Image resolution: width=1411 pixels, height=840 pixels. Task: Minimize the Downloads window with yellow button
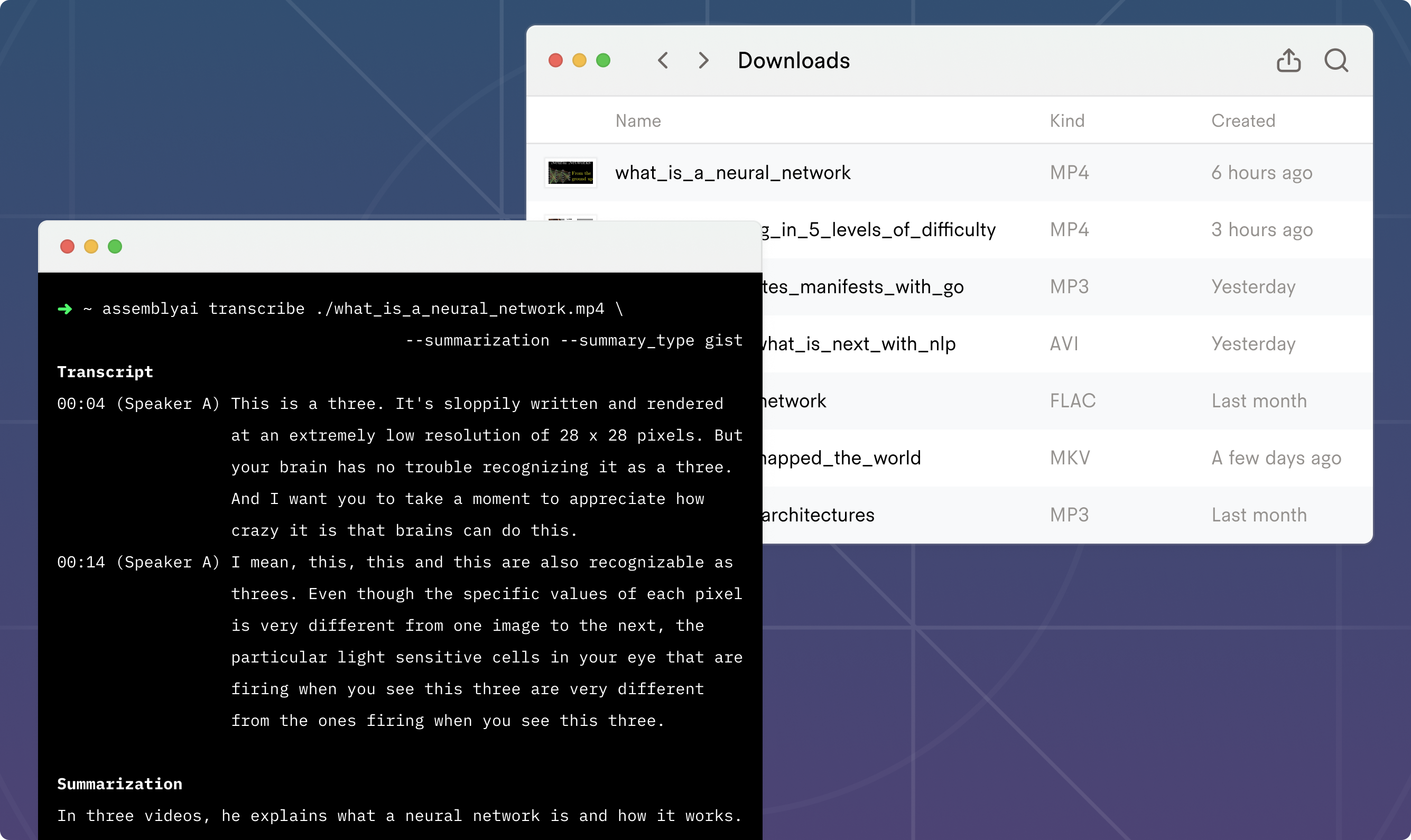pos(579,61)
